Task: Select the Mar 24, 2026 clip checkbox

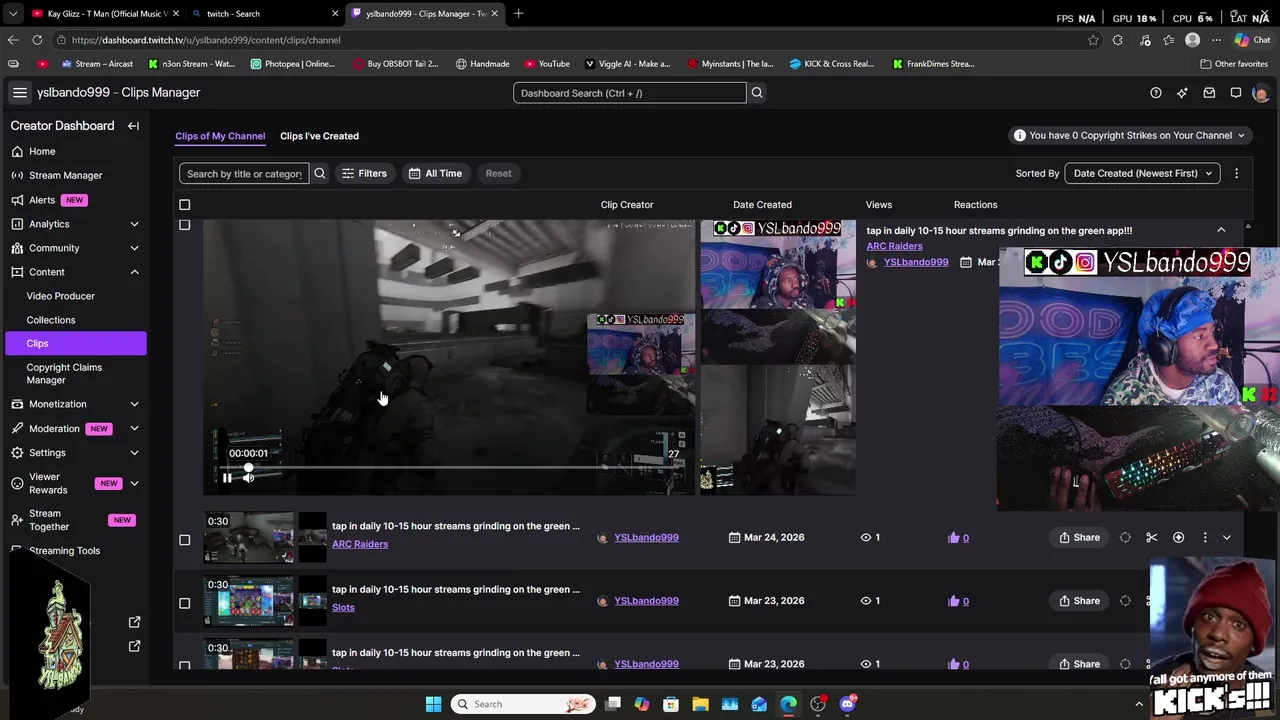Action: tap(184, 540)
